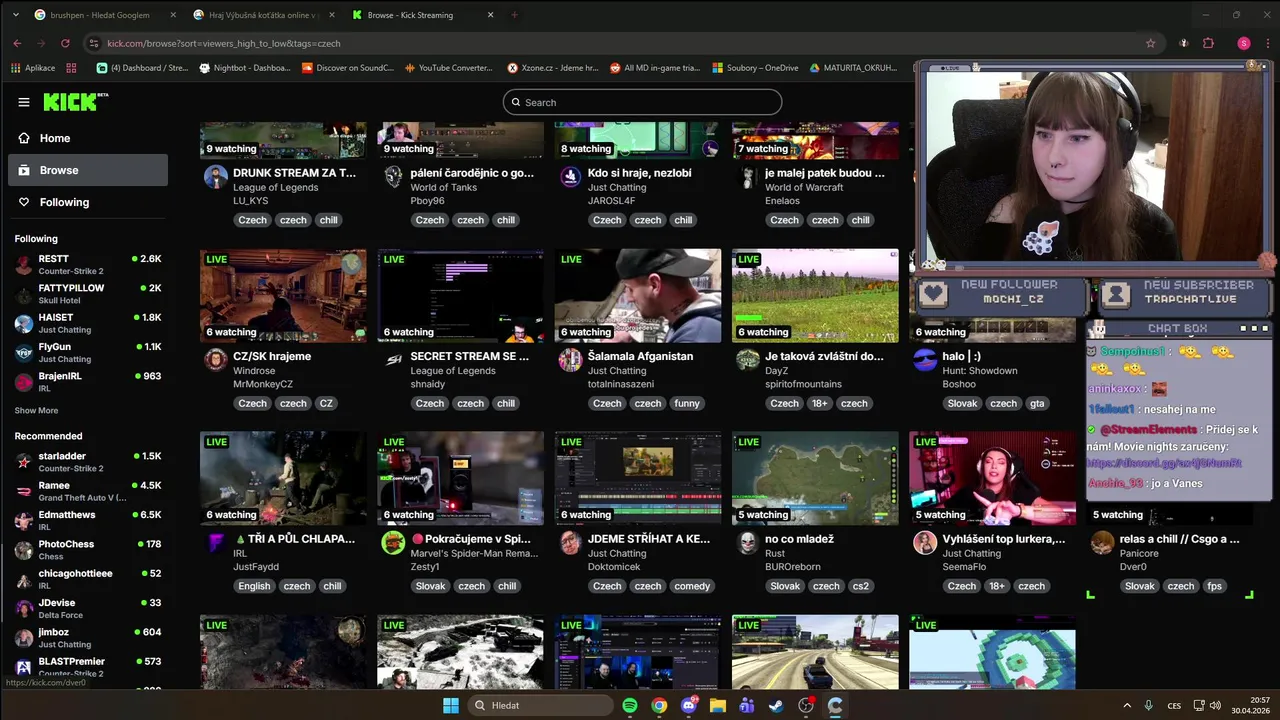The image size is (1280, 720).
Task: Click Zesty1 channel avatar
Action: pyautogui.click(x=393, y=543)
